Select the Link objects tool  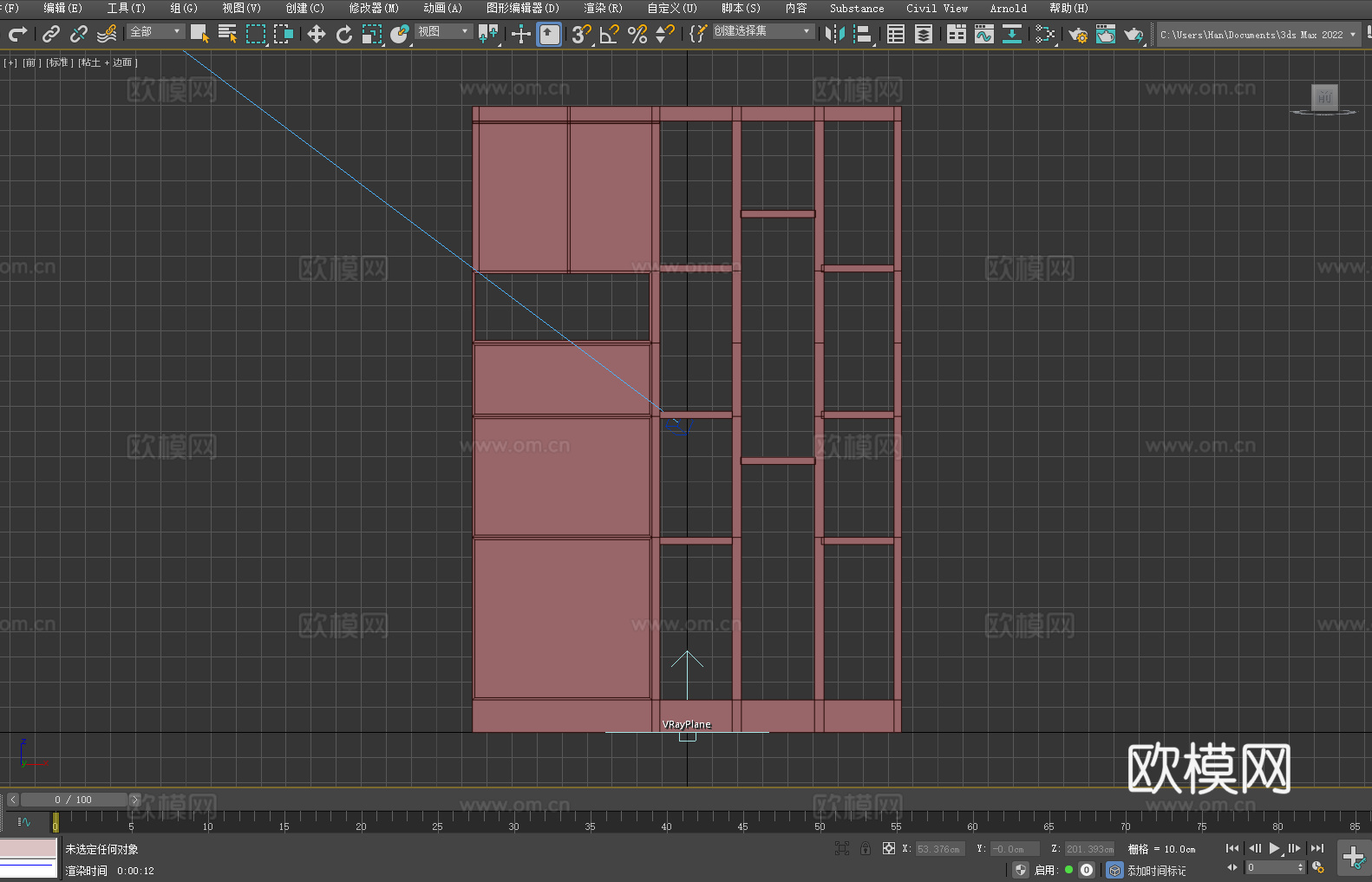(x=51, y=34)
